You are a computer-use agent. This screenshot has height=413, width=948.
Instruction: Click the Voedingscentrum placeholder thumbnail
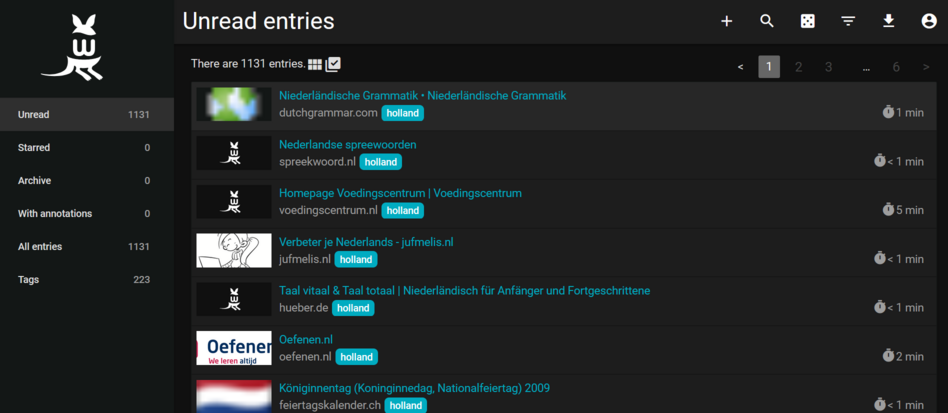pyautogui.click(x=234, y=201)
